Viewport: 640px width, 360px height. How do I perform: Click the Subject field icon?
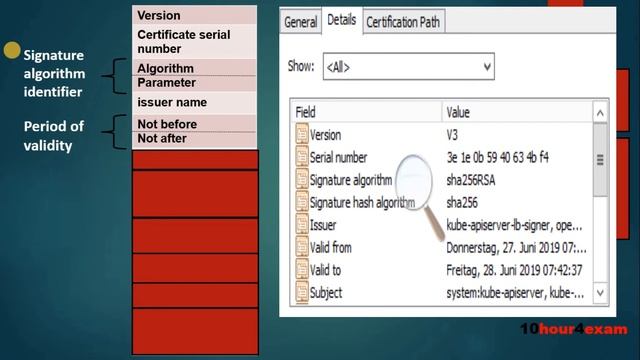click(x=302, y=291)
